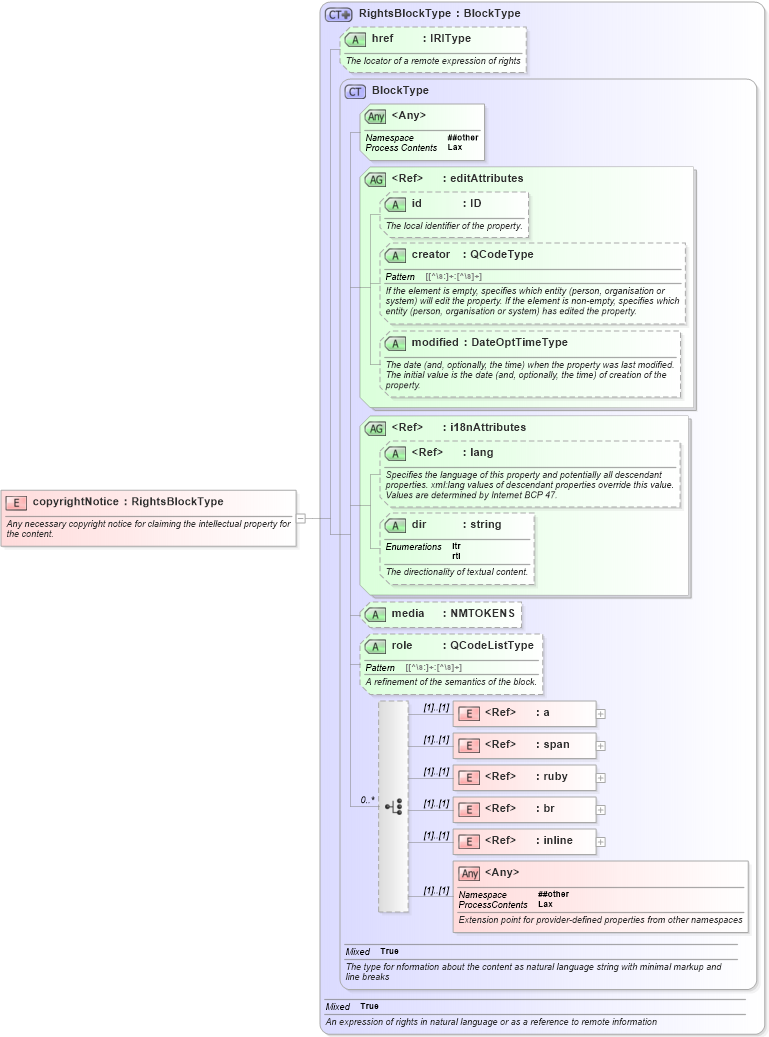Click 'The directionality of textual content.' text
The height and width of the screenshot is (1037, 769).
coord(457,571)
